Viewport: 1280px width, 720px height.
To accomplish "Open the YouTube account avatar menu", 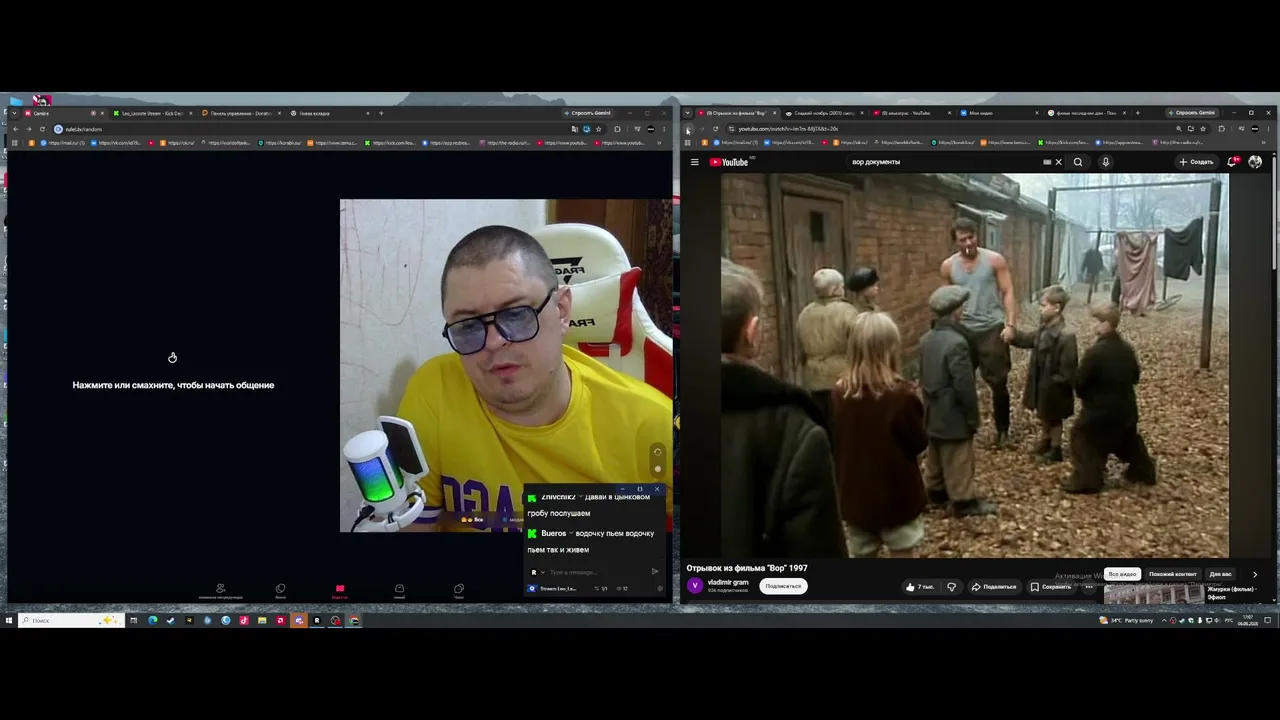I will (1255, 162).
